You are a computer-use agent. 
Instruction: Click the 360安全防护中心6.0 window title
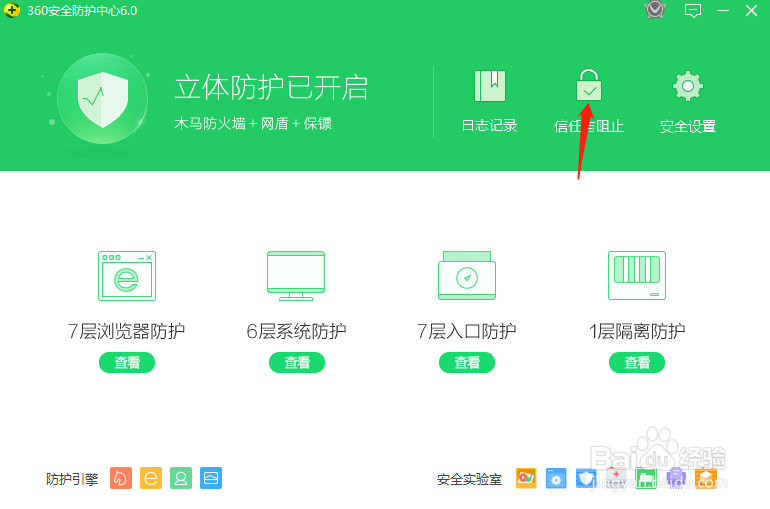(82, 10)
